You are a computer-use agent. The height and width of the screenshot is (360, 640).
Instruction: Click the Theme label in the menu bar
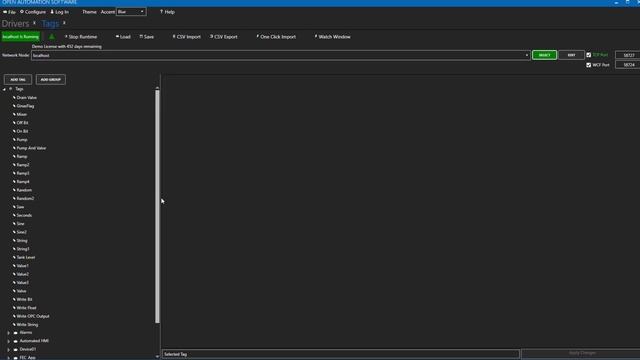pyautogui.click(x=89, y=12)
